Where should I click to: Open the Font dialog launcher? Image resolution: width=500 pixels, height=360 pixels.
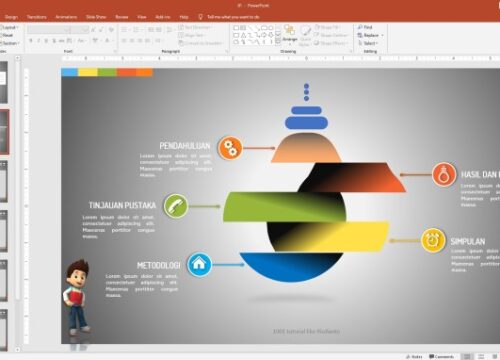(115, 51)
